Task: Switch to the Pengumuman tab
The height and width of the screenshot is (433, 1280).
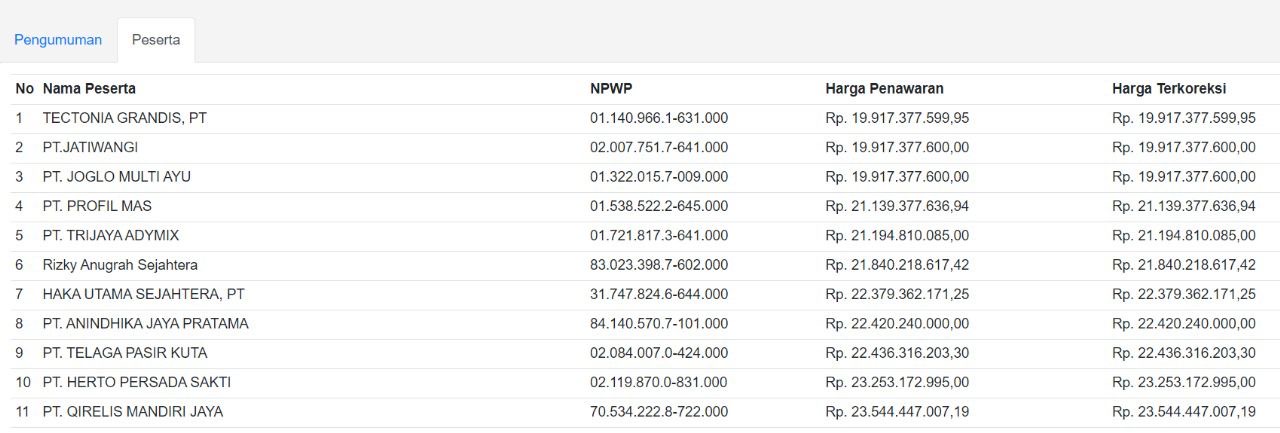Action: coord(58,40)
